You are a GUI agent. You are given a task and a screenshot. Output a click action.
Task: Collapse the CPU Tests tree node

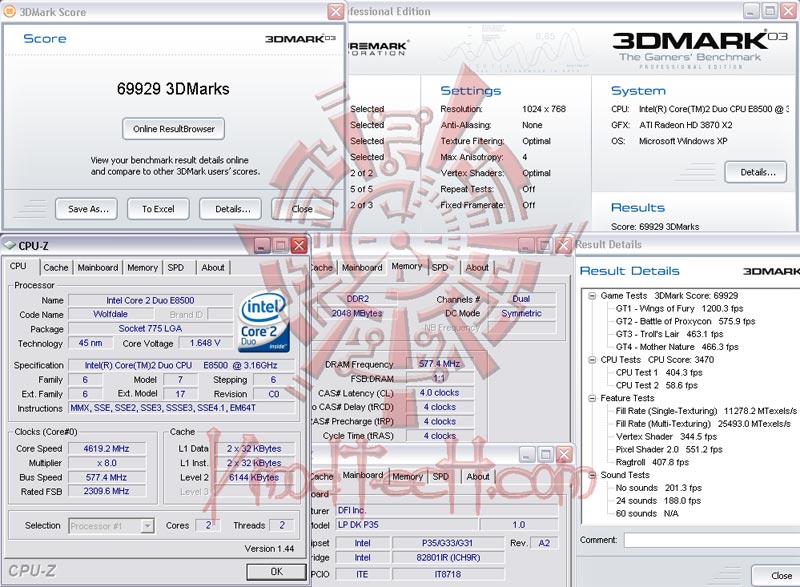click(592, 360)
